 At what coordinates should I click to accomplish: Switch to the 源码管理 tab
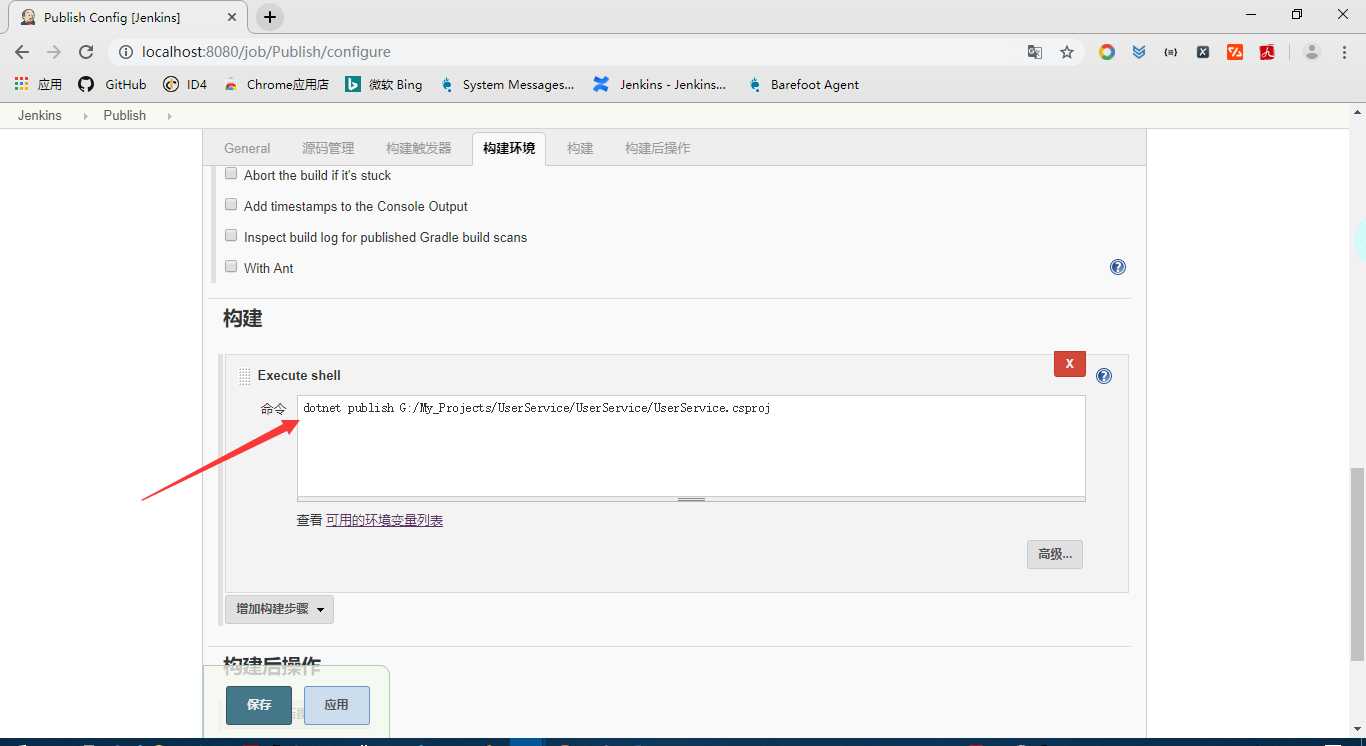point(328,148)
